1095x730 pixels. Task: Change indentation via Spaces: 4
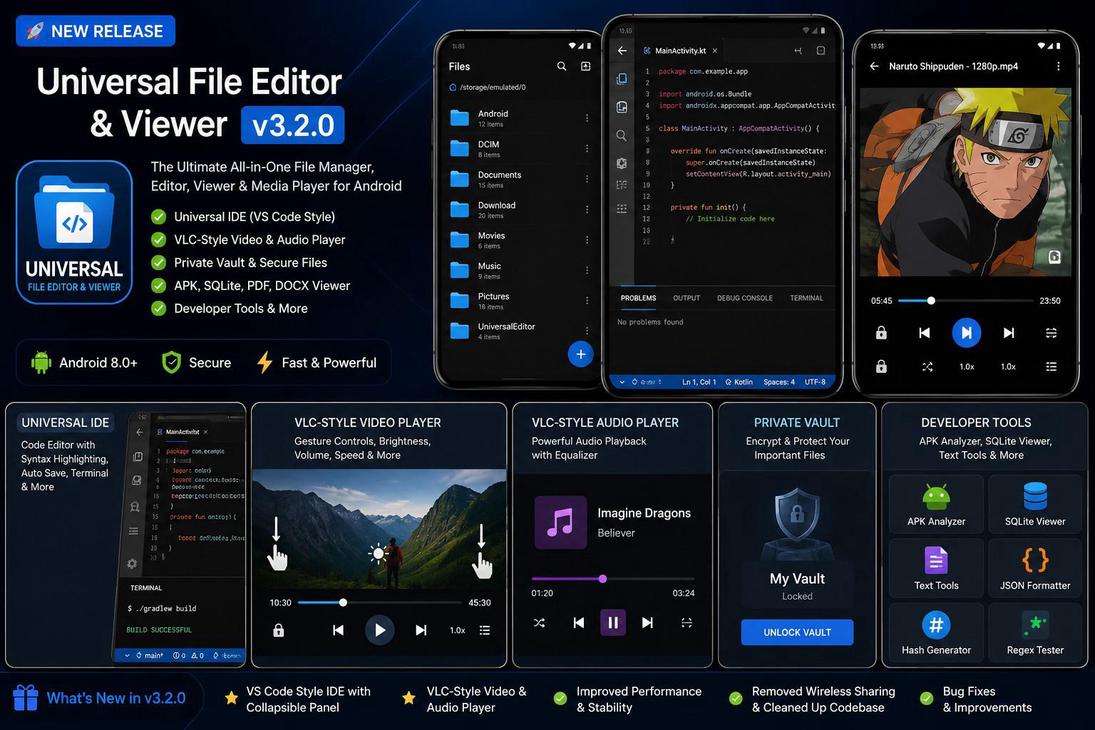point(779,382)
